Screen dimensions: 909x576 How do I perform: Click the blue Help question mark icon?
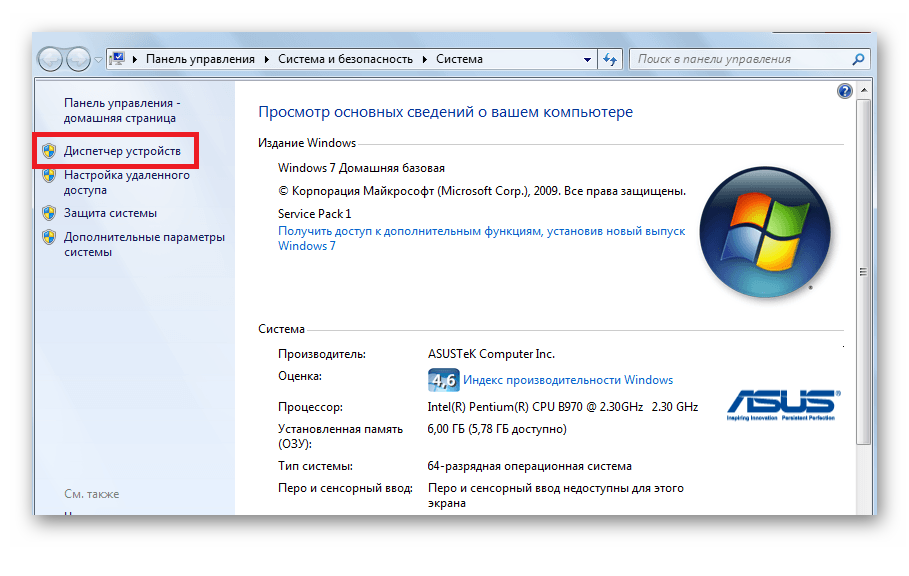pos(843,91)
